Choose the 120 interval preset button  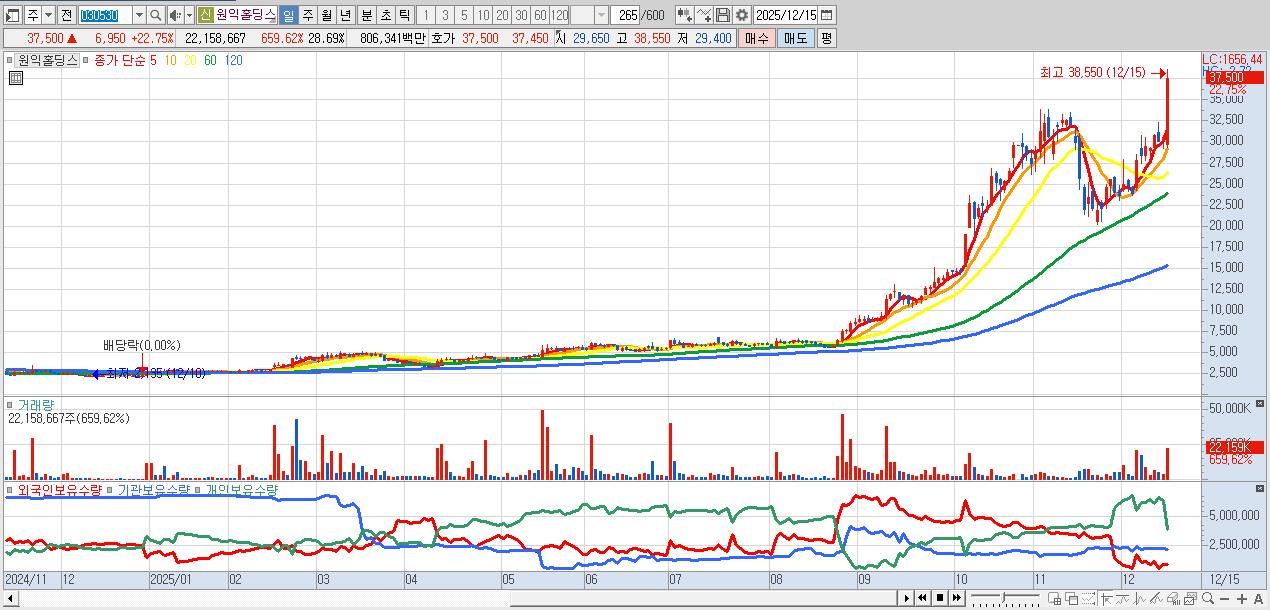560,15
